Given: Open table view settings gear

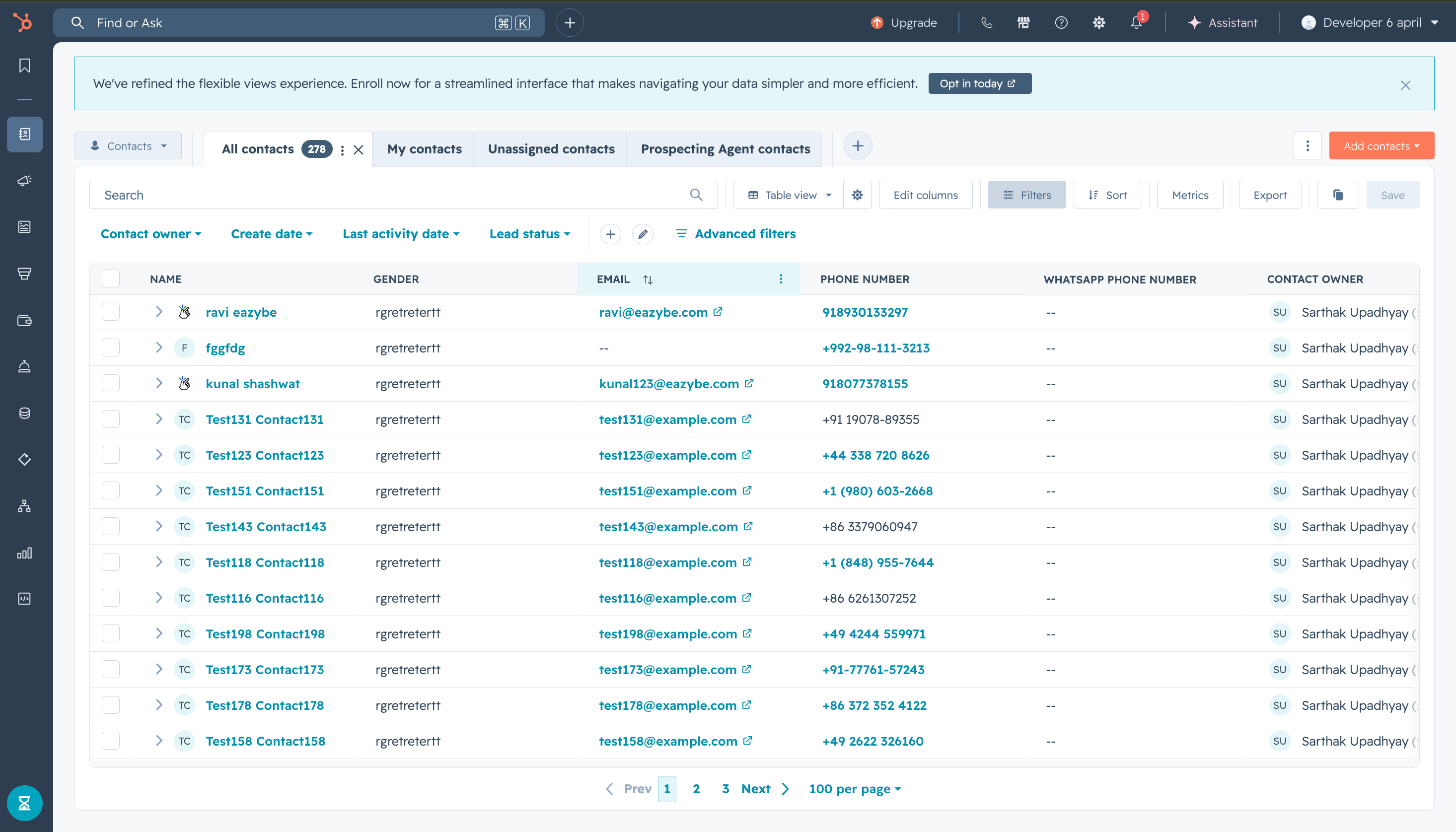Looking at the screenshot, I should (x=857, y=195).
